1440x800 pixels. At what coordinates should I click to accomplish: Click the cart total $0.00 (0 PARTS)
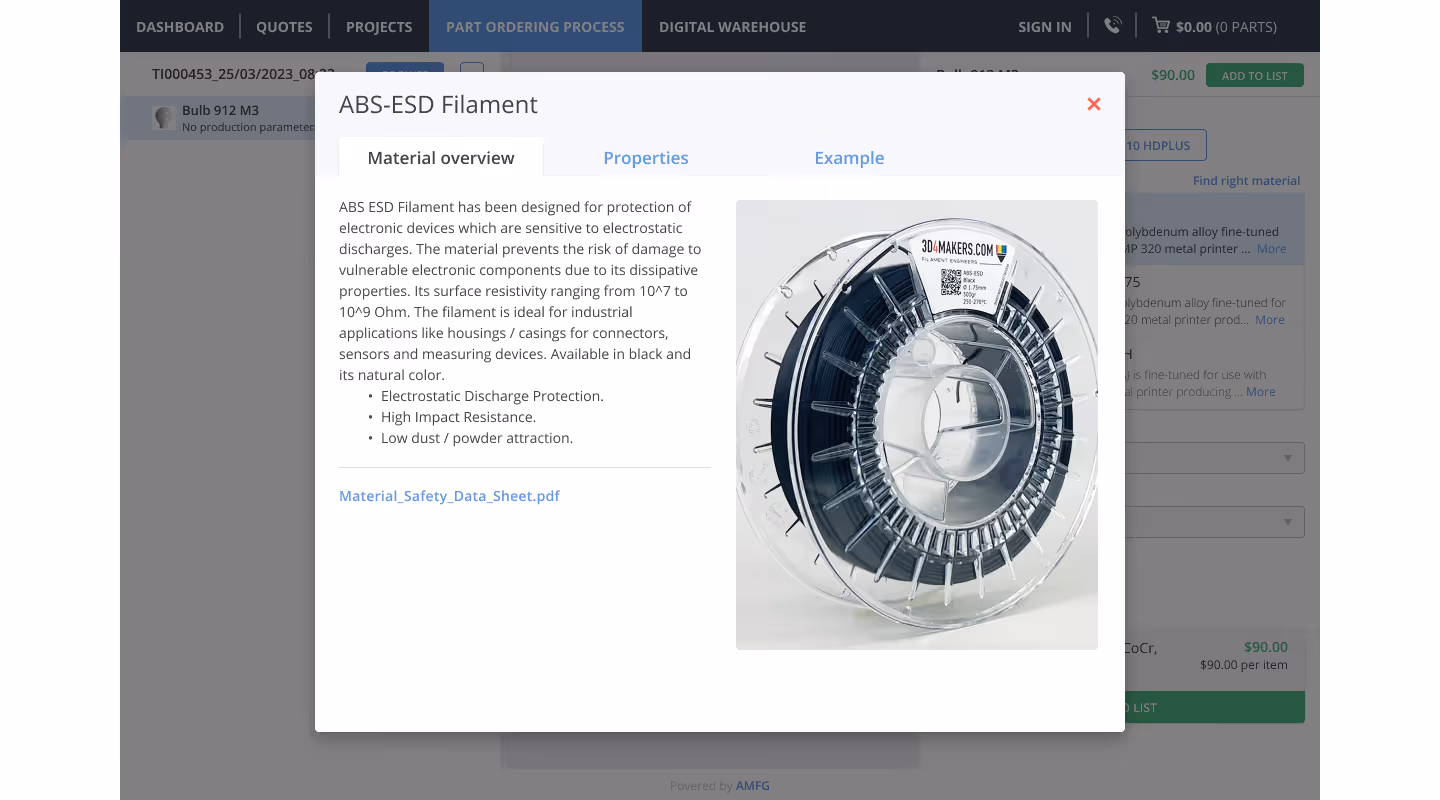tap(1226, 27)
